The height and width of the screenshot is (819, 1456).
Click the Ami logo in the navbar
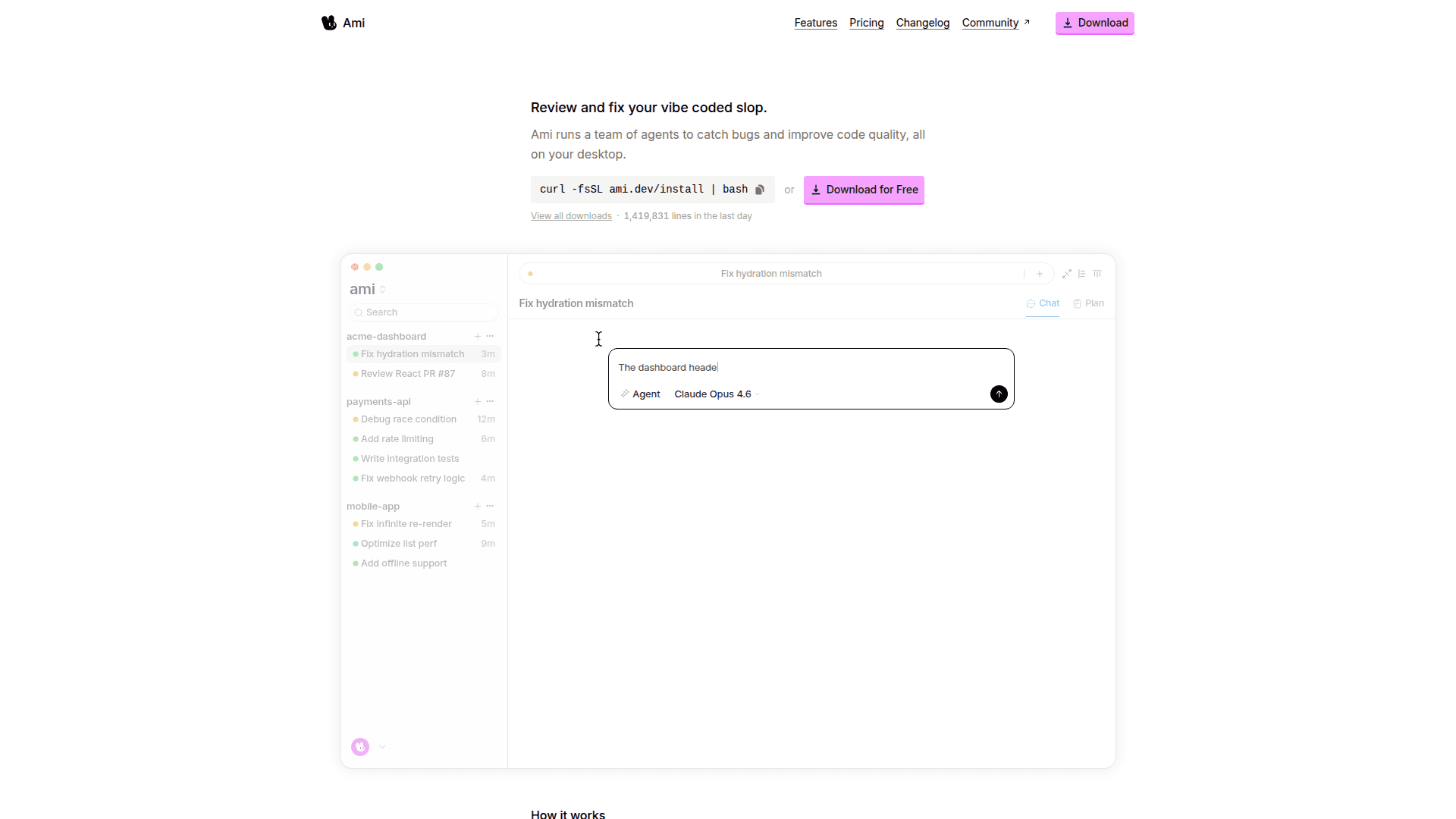(343, 23)
